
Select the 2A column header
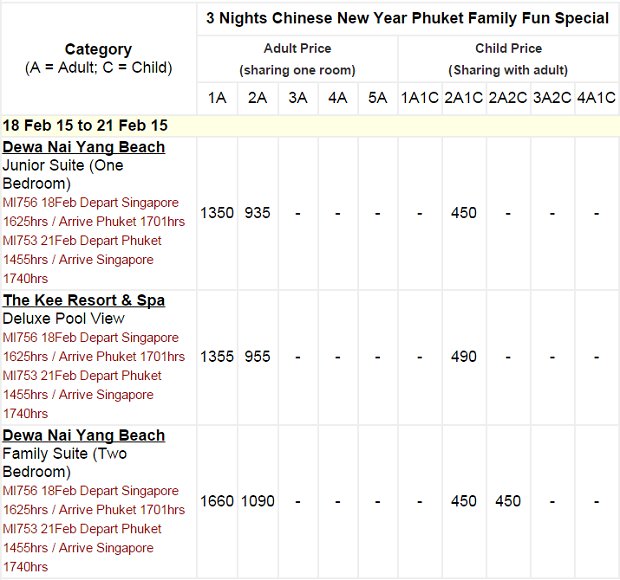tap(257, 98)
